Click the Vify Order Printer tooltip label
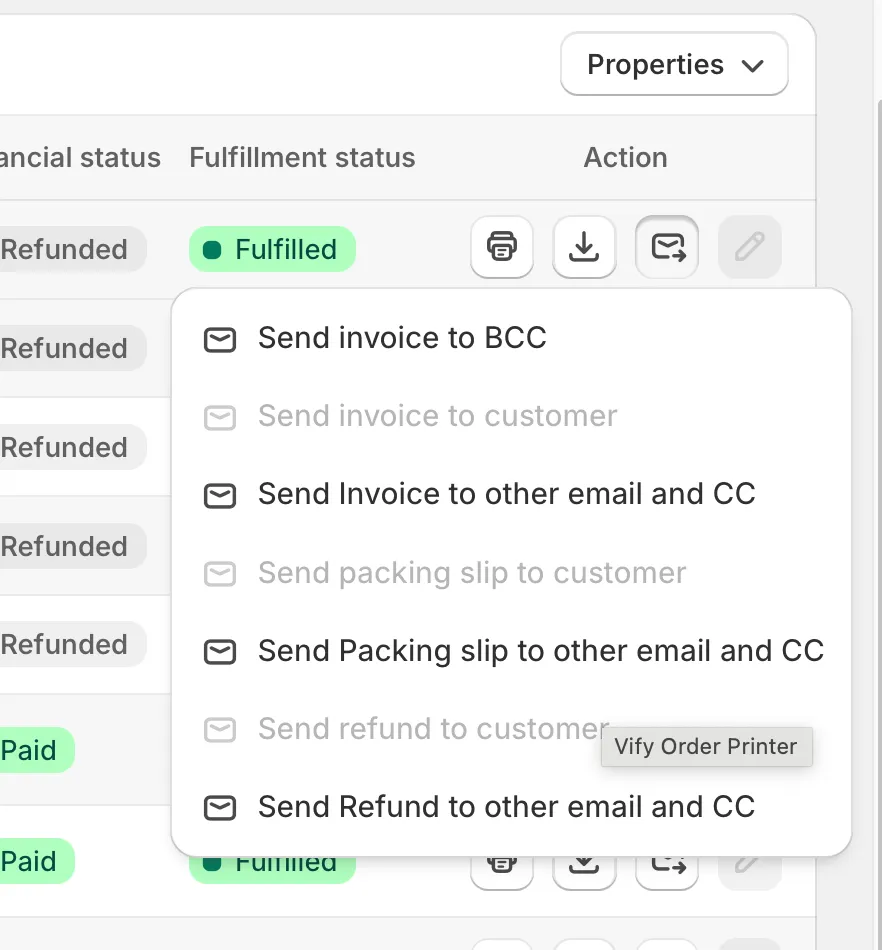Screen dimensions: 882x950 tap(706, 746)
